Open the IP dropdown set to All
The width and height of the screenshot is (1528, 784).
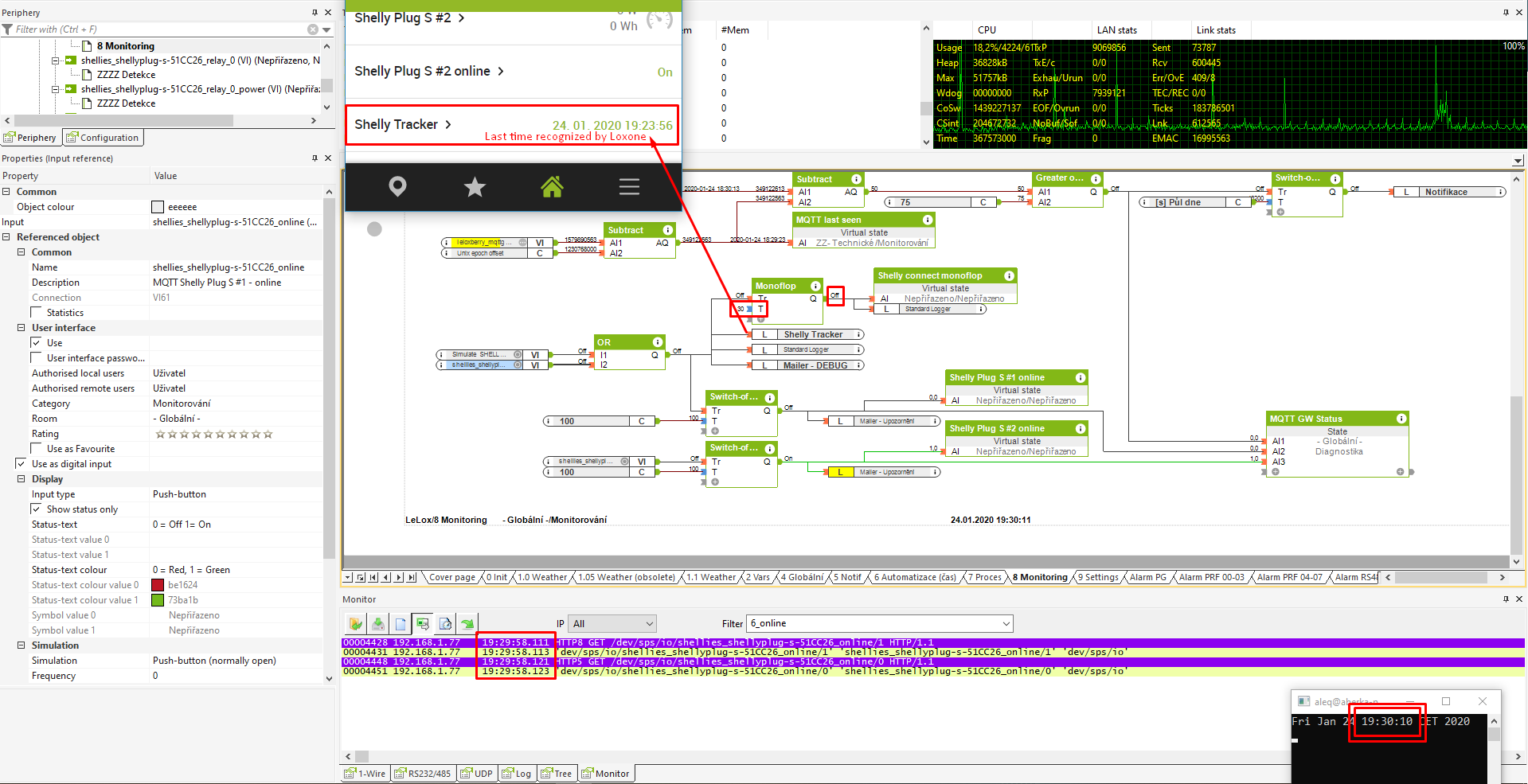[612, 624]
